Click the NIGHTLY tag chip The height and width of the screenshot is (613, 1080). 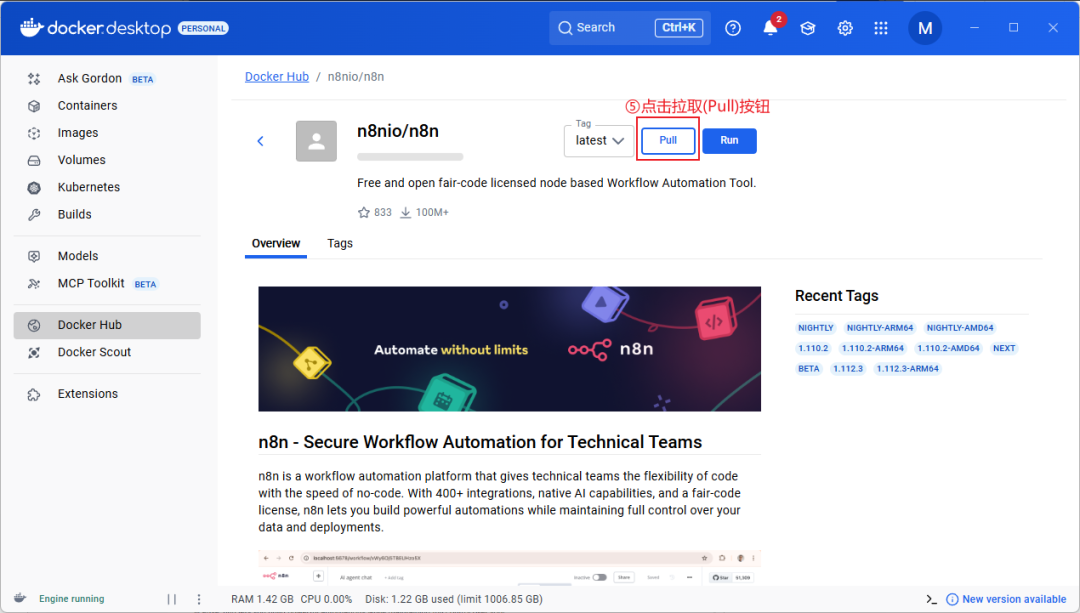816,328
